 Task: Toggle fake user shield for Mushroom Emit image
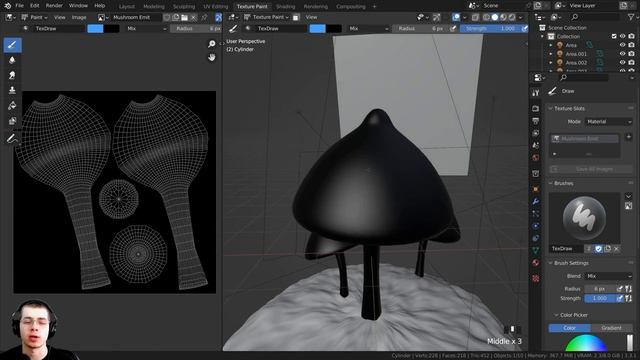pyautogui.click(x=167, y=17)
